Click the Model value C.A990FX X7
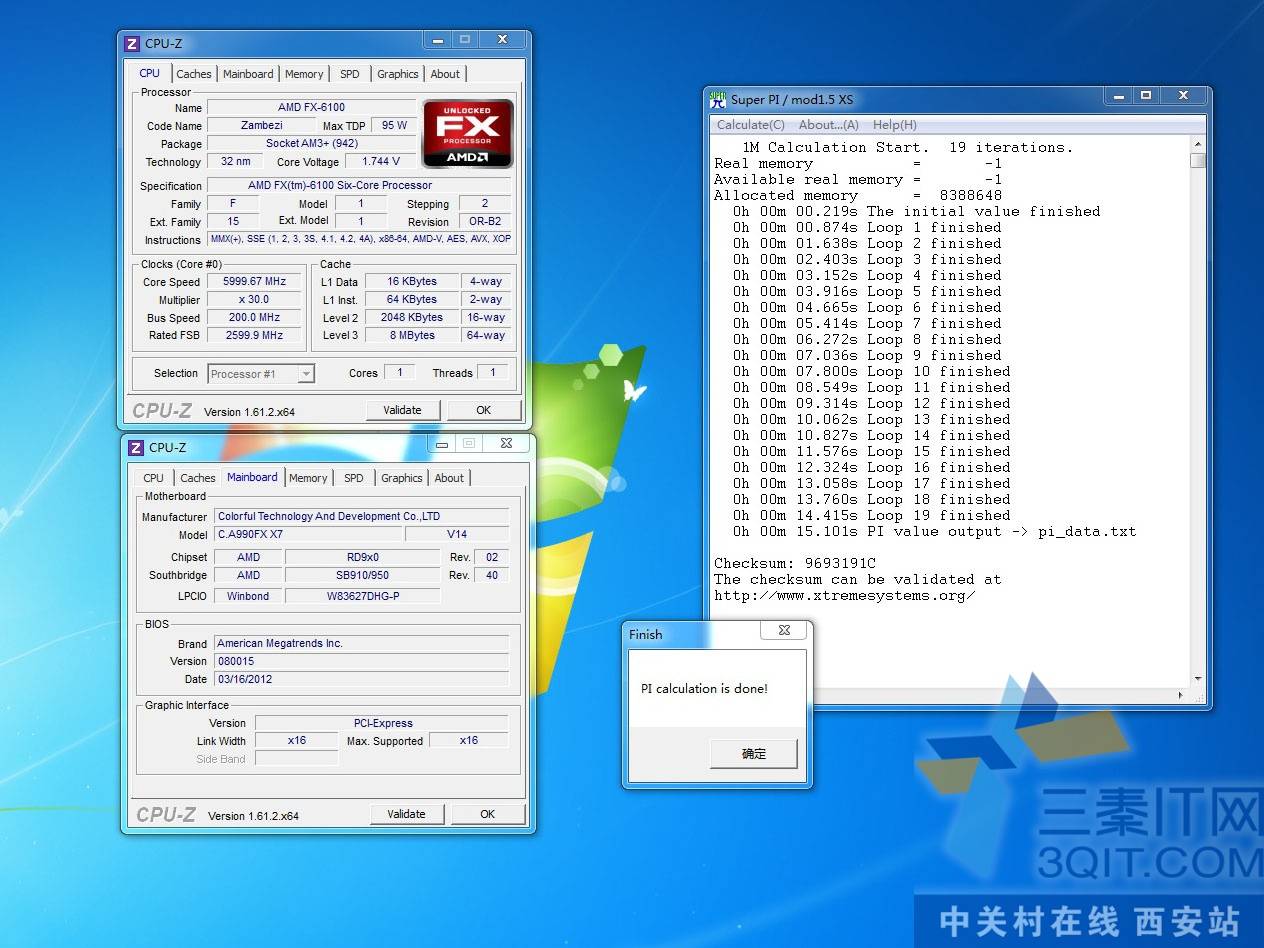 coord(308,534)
